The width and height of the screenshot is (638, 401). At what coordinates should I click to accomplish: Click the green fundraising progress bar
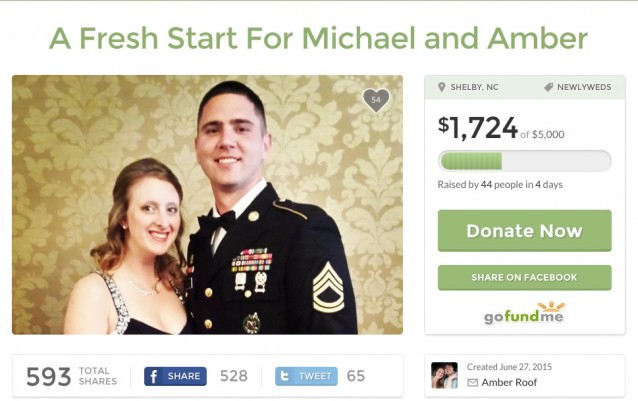tap(524, 161)
